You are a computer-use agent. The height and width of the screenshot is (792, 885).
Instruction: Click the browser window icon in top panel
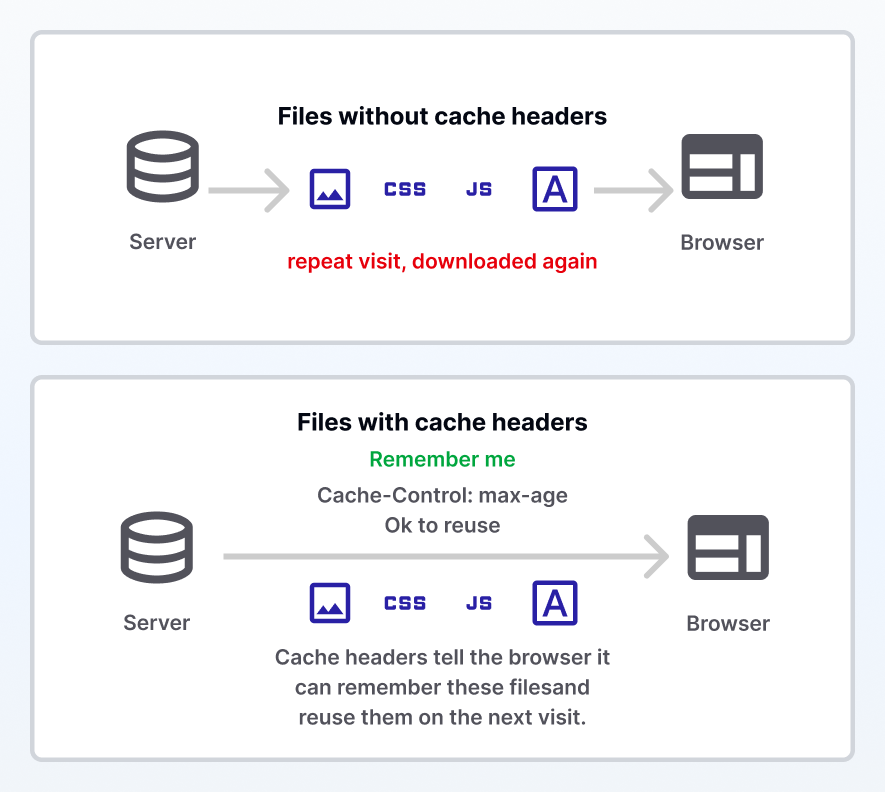pyautogui.click(x=722, y=167)
